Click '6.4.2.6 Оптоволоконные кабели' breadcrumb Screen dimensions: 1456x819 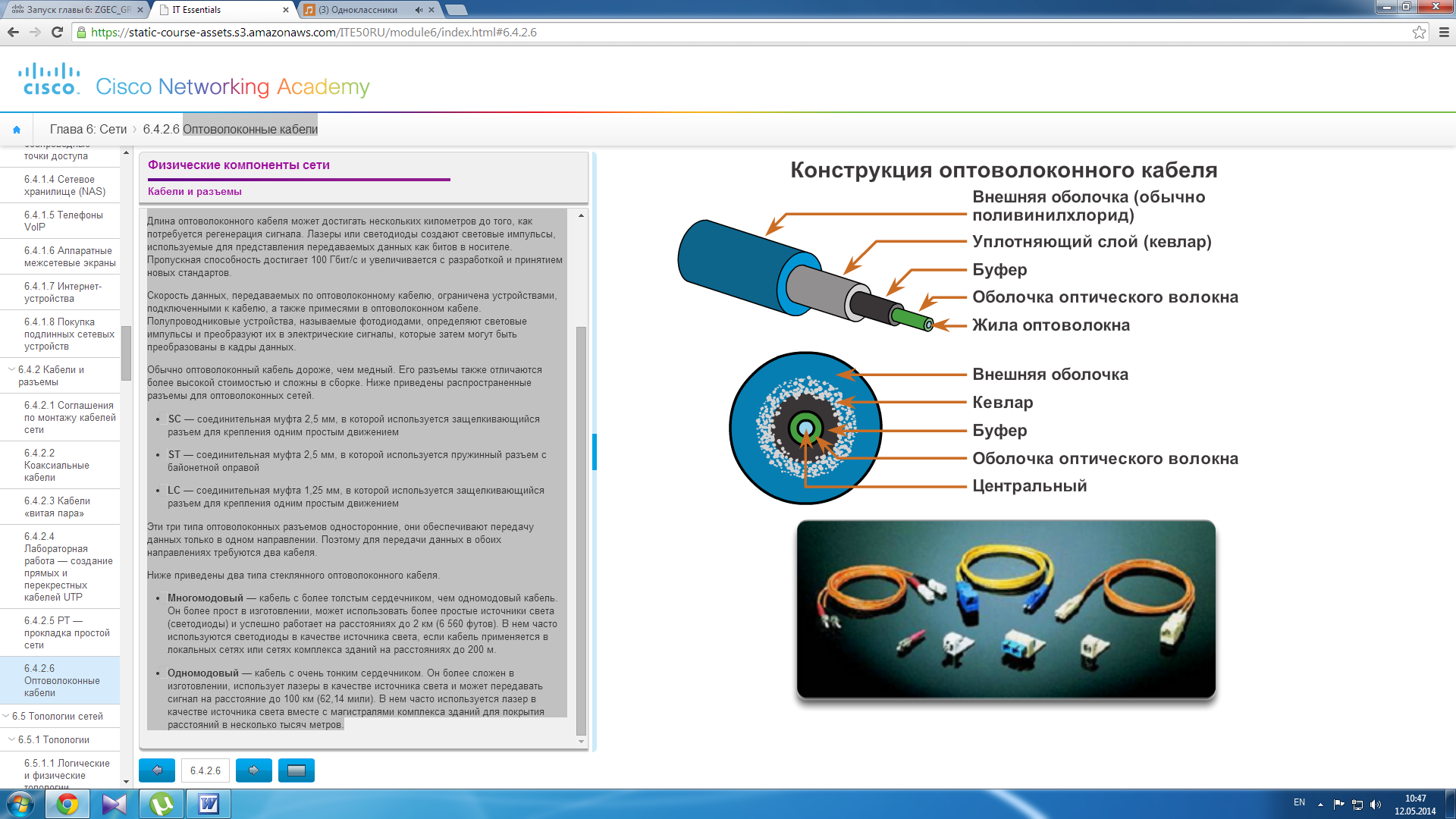click(x=231, y=130)
